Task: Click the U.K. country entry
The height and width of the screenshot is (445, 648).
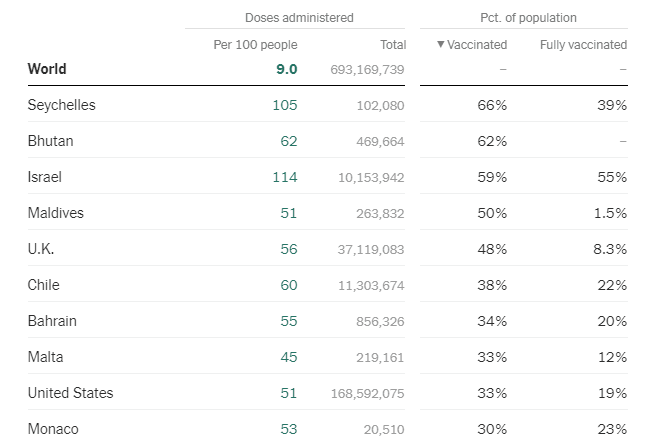Action: pyautogui.click(x=41, y=249)
